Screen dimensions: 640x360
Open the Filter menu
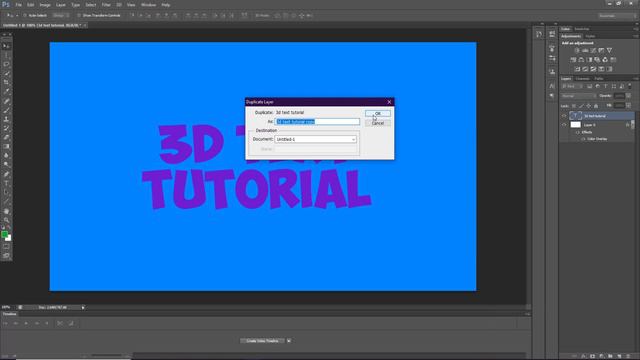pyautogui.click(x=106, y=5)
